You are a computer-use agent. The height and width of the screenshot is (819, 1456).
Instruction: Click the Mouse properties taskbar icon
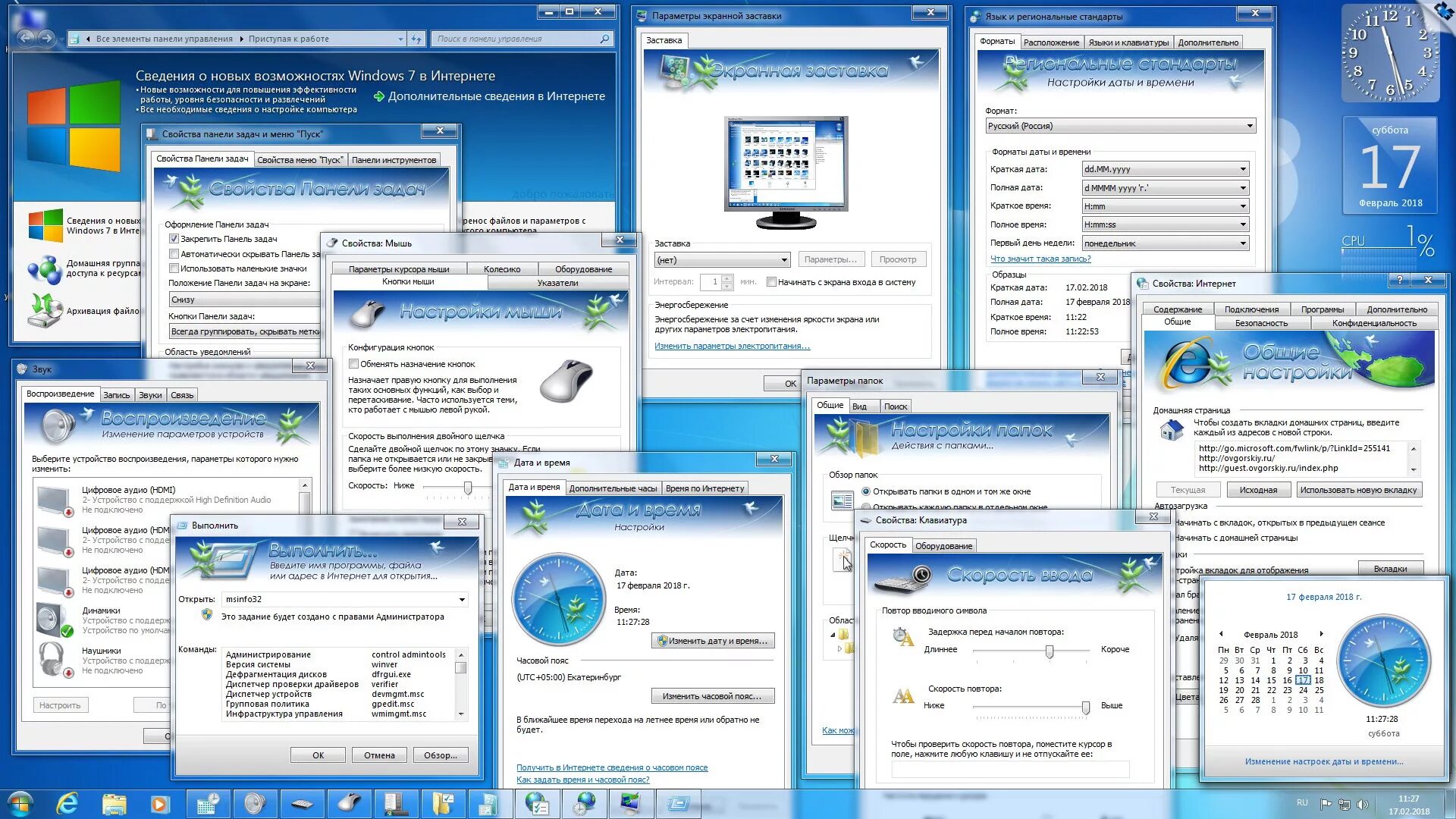tap(349, 803)
